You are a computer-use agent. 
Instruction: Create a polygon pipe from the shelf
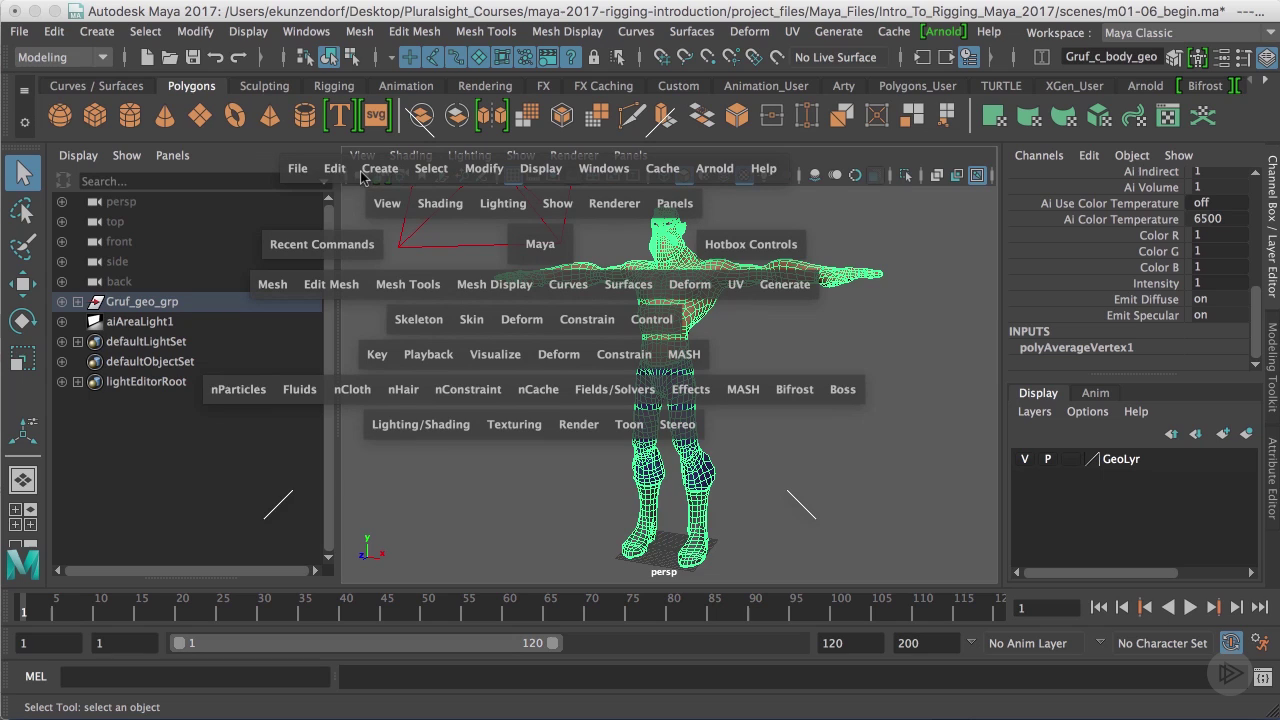[305, 116]
